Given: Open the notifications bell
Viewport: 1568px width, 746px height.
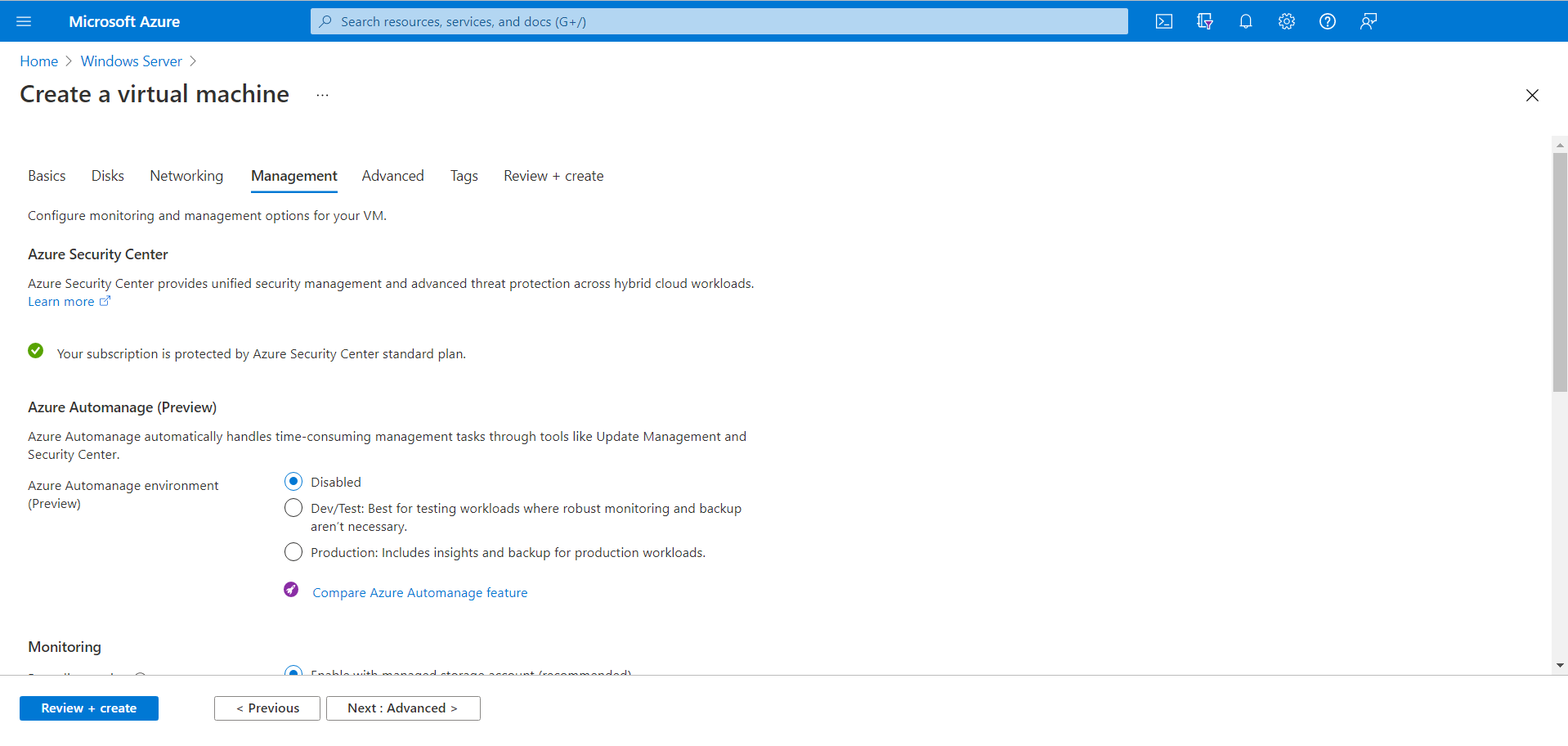Looking at the screenshot, I should tap(1246, 21).
